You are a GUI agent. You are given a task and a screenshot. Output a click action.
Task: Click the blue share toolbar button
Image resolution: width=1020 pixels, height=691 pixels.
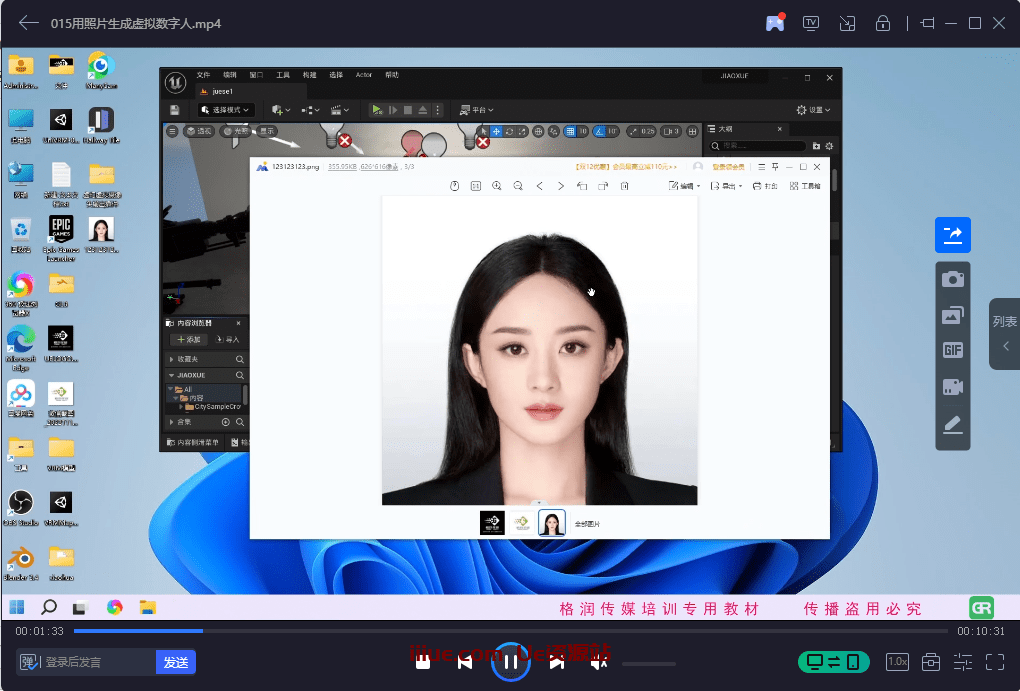click(952, 235)
